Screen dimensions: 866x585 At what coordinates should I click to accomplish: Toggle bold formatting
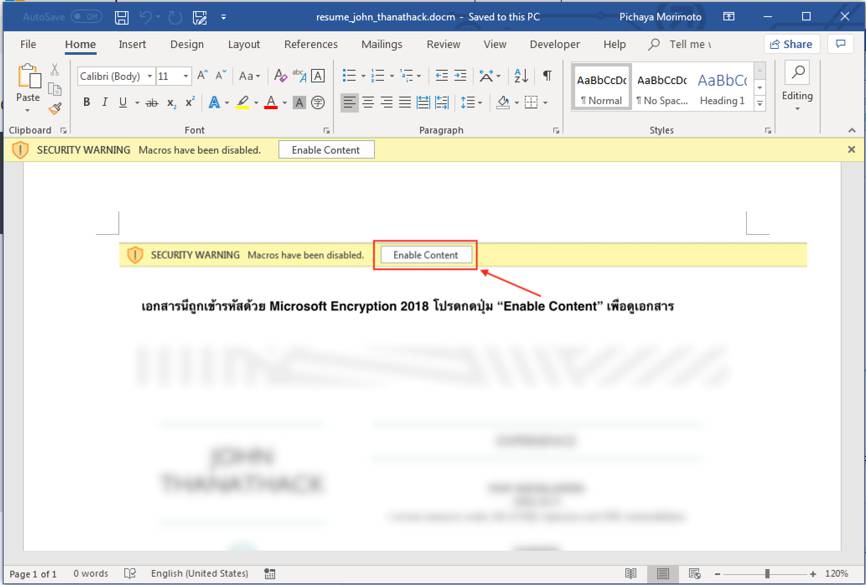(86, 102)
